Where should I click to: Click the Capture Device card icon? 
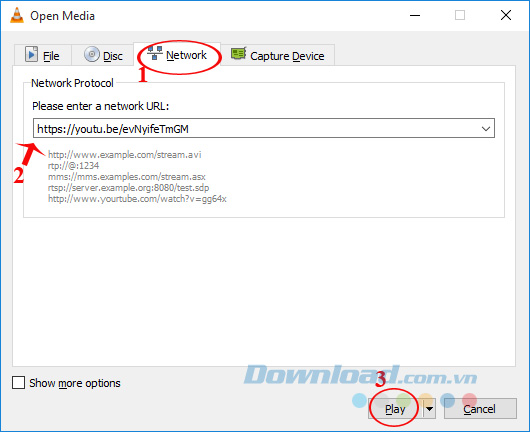(x=239, y=53)
